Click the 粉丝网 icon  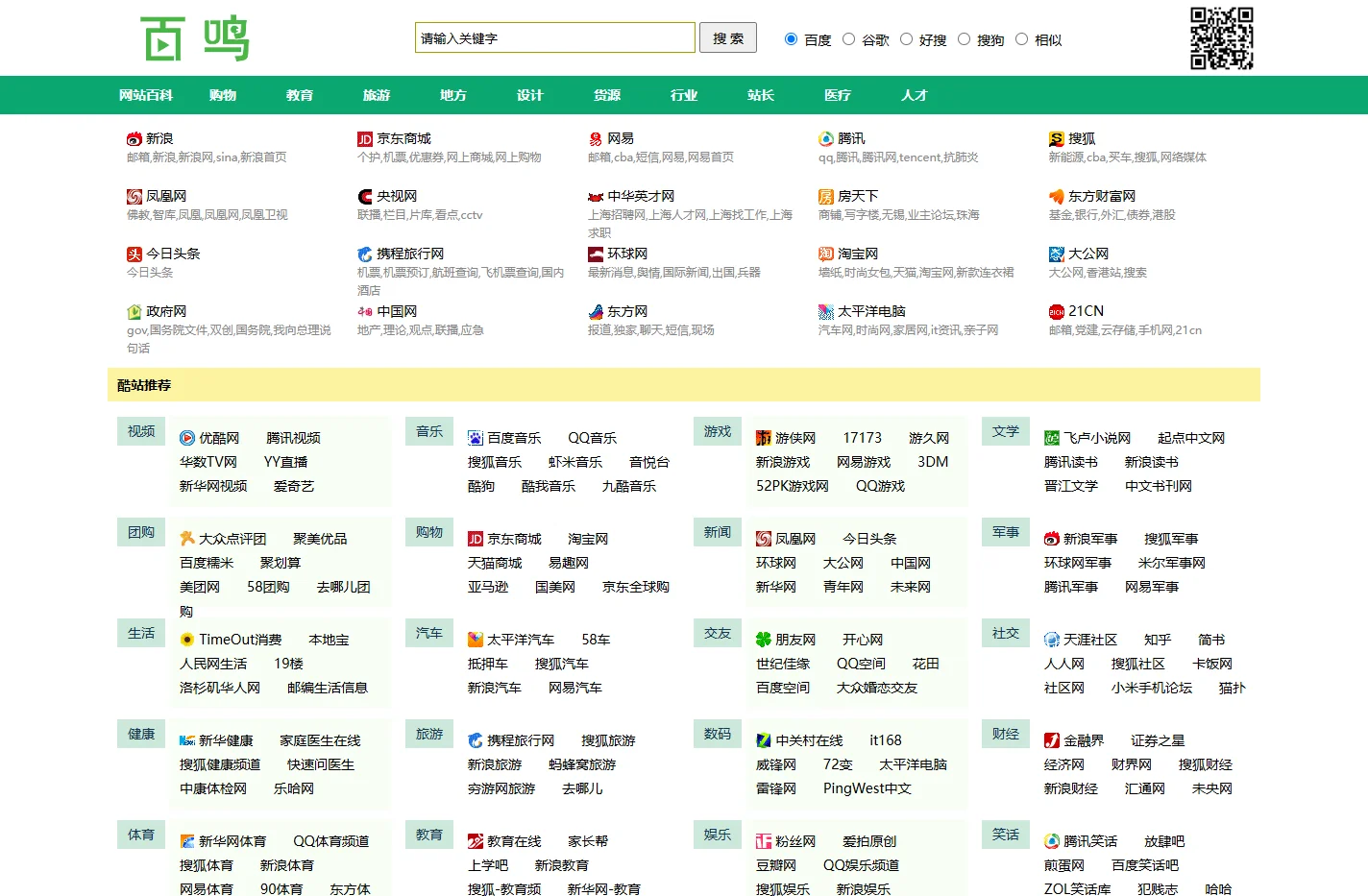[x=764, y=842]
